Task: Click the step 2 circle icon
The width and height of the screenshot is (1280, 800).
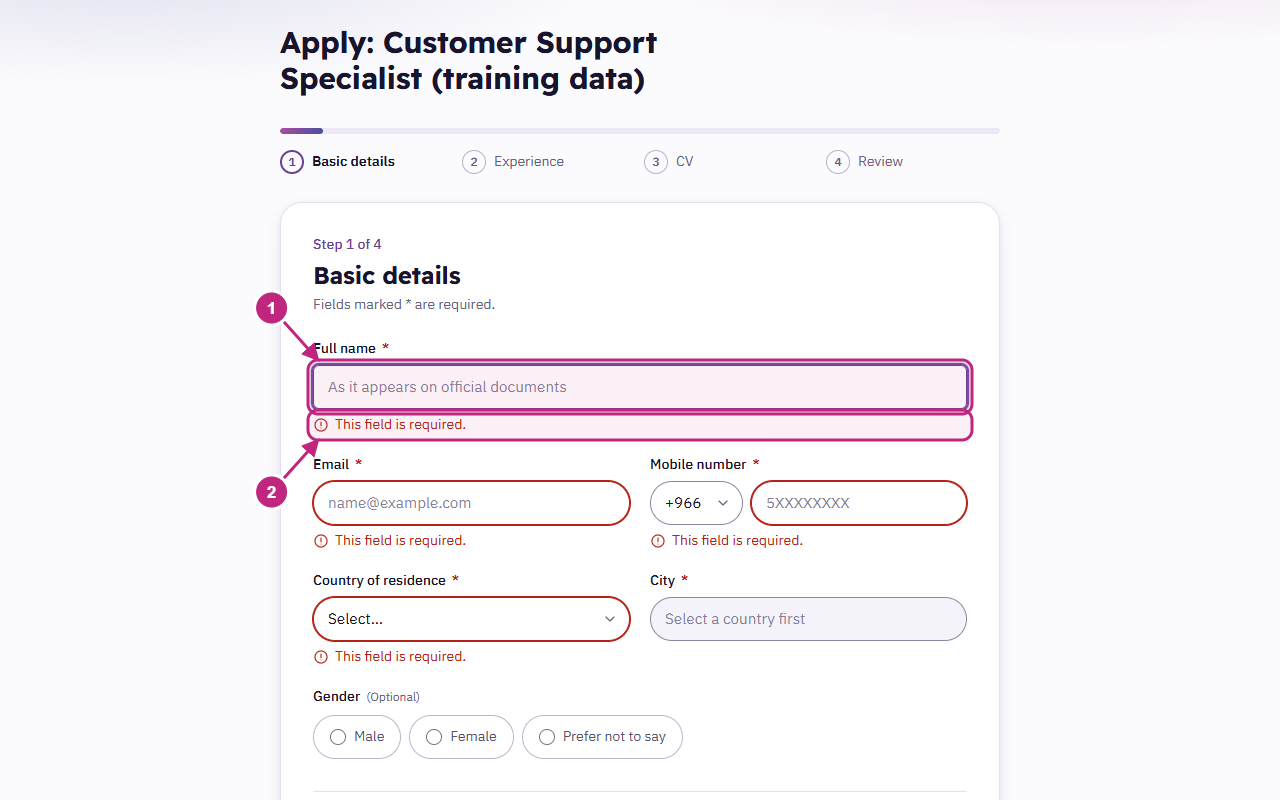Action: [474, 162]
